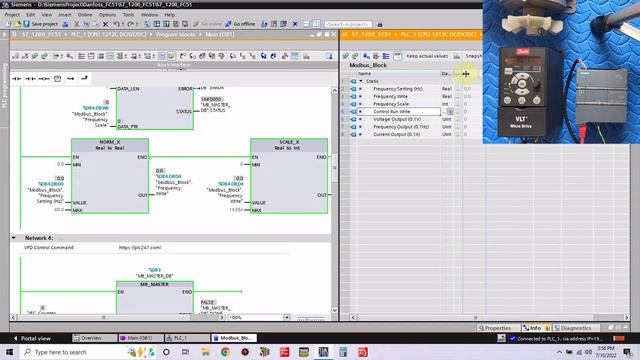Open the Overview tab
The height and width of the screenshot is (360, 640).
[x=95, y=338]
